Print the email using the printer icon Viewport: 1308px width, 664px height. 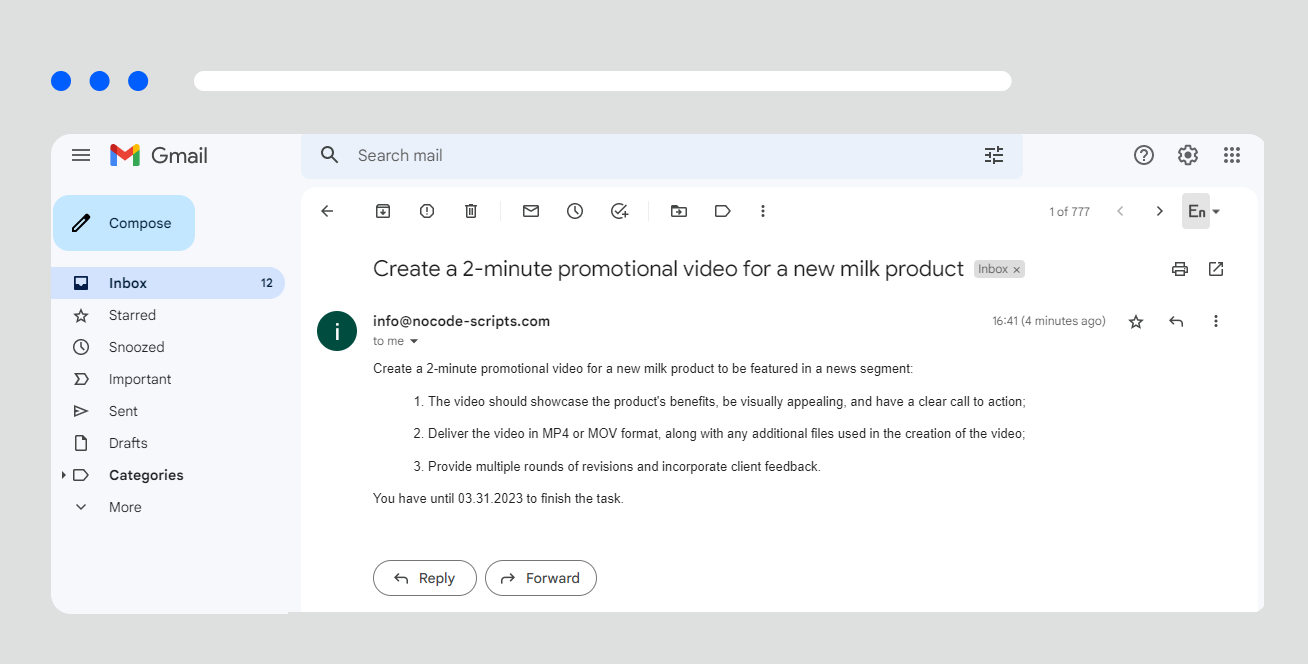pyautogui.click(x=1180, y=269)
